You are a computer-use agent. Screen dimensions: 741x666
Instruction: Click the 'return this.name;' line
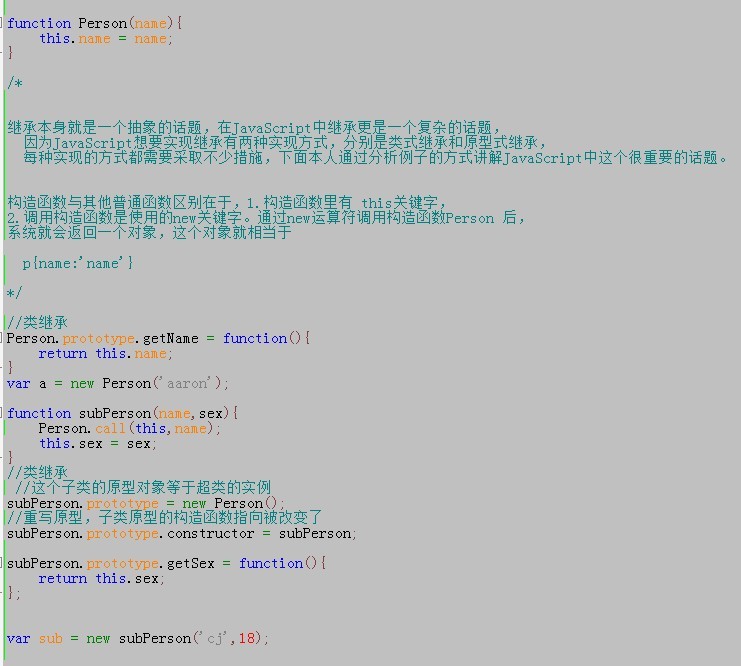point(105,353)
